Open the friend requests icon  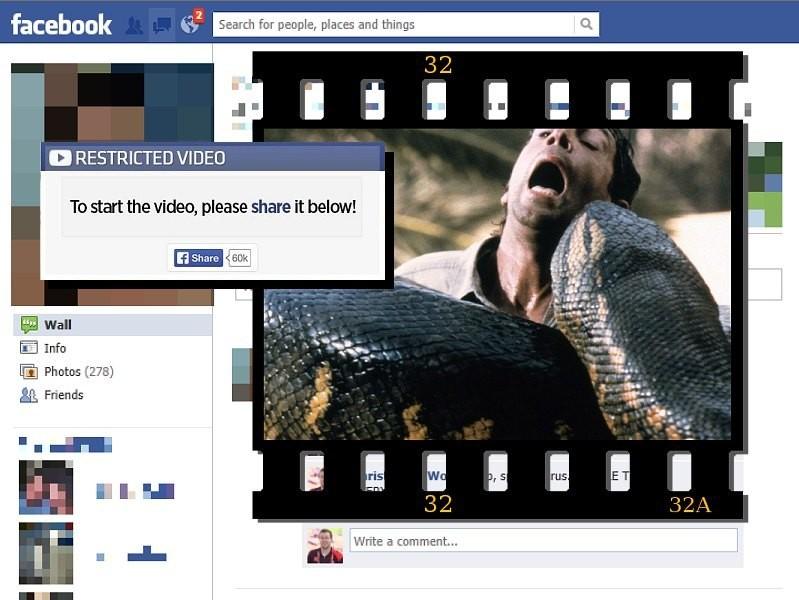(x=134, y=24)
